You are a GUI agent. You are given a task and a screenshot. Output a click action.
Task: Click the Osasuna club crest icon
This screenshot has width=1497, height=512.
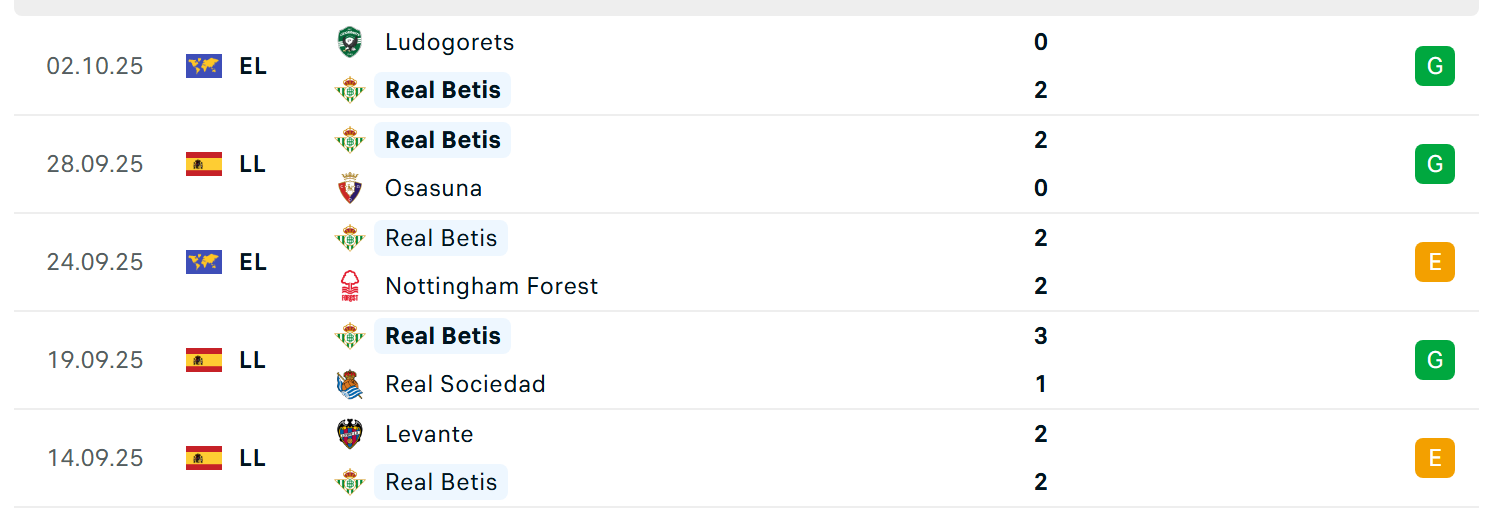tap(349, 188)
